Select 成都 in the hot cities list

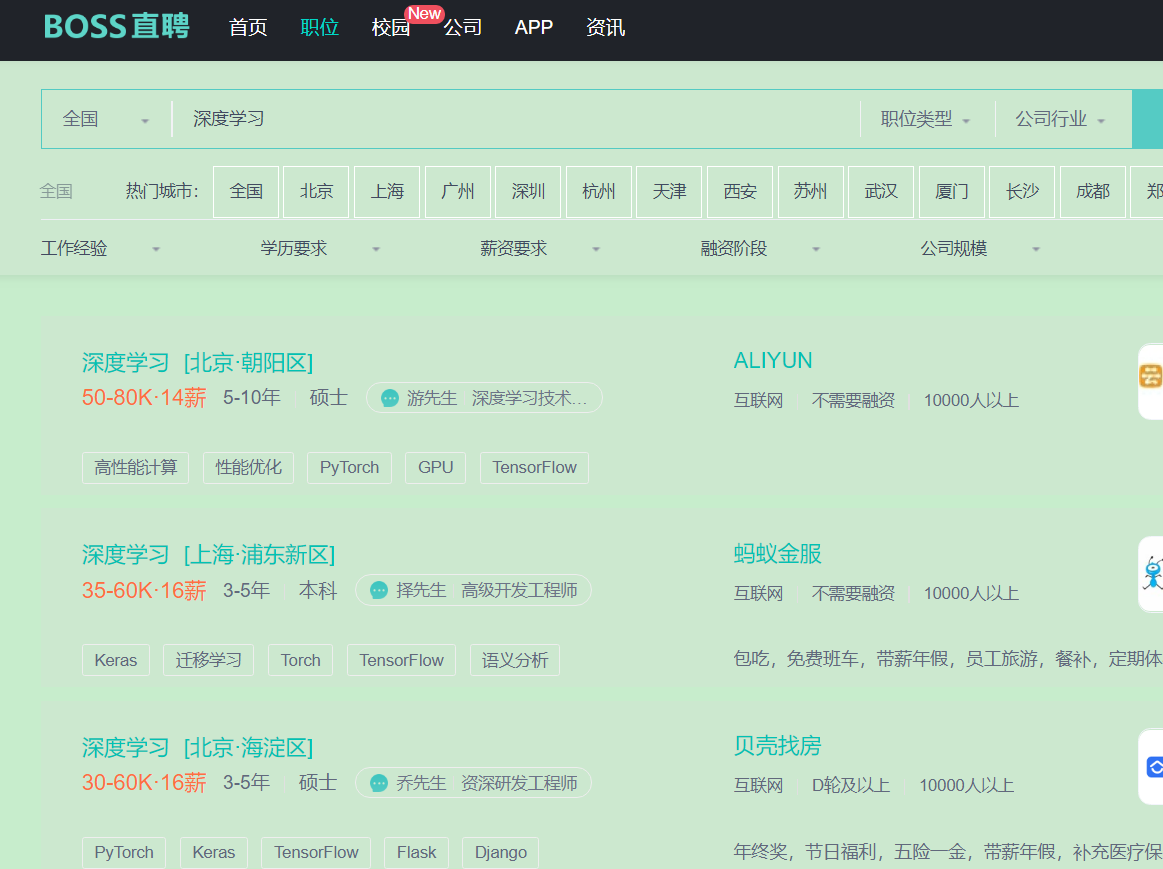click(1093, 192)
